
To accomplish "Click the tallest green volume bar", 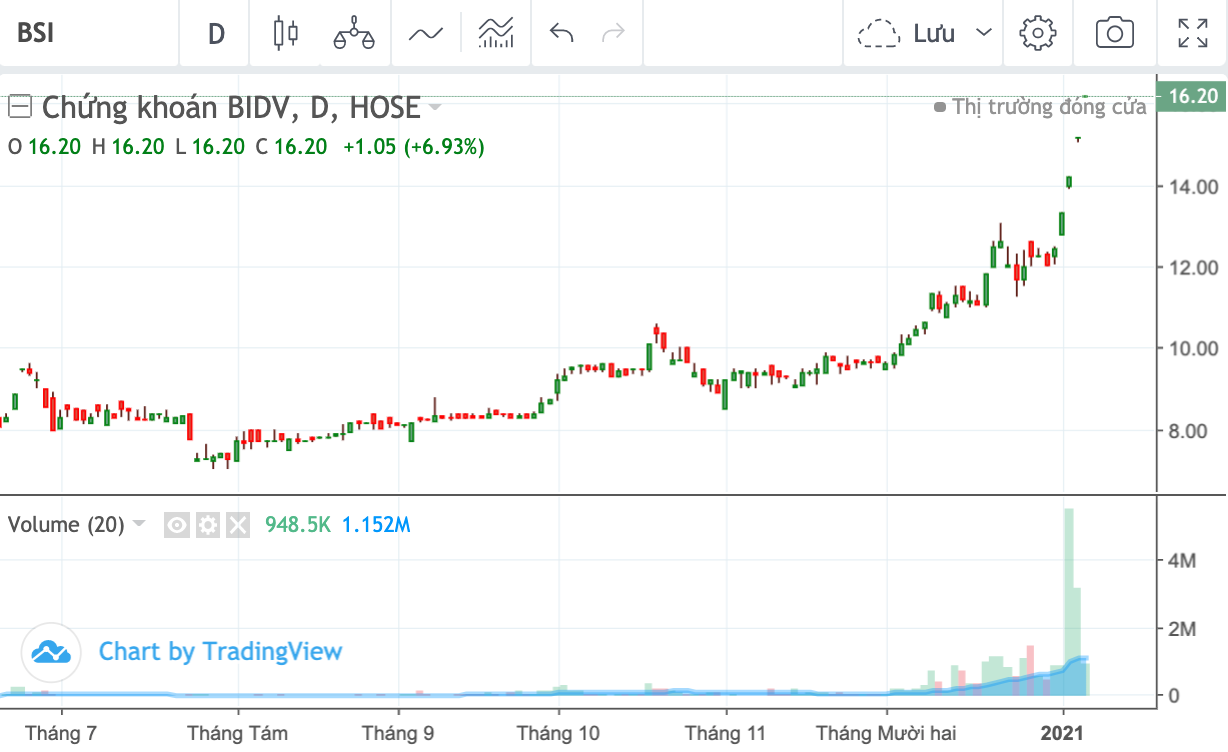I will pos(1068,602).
